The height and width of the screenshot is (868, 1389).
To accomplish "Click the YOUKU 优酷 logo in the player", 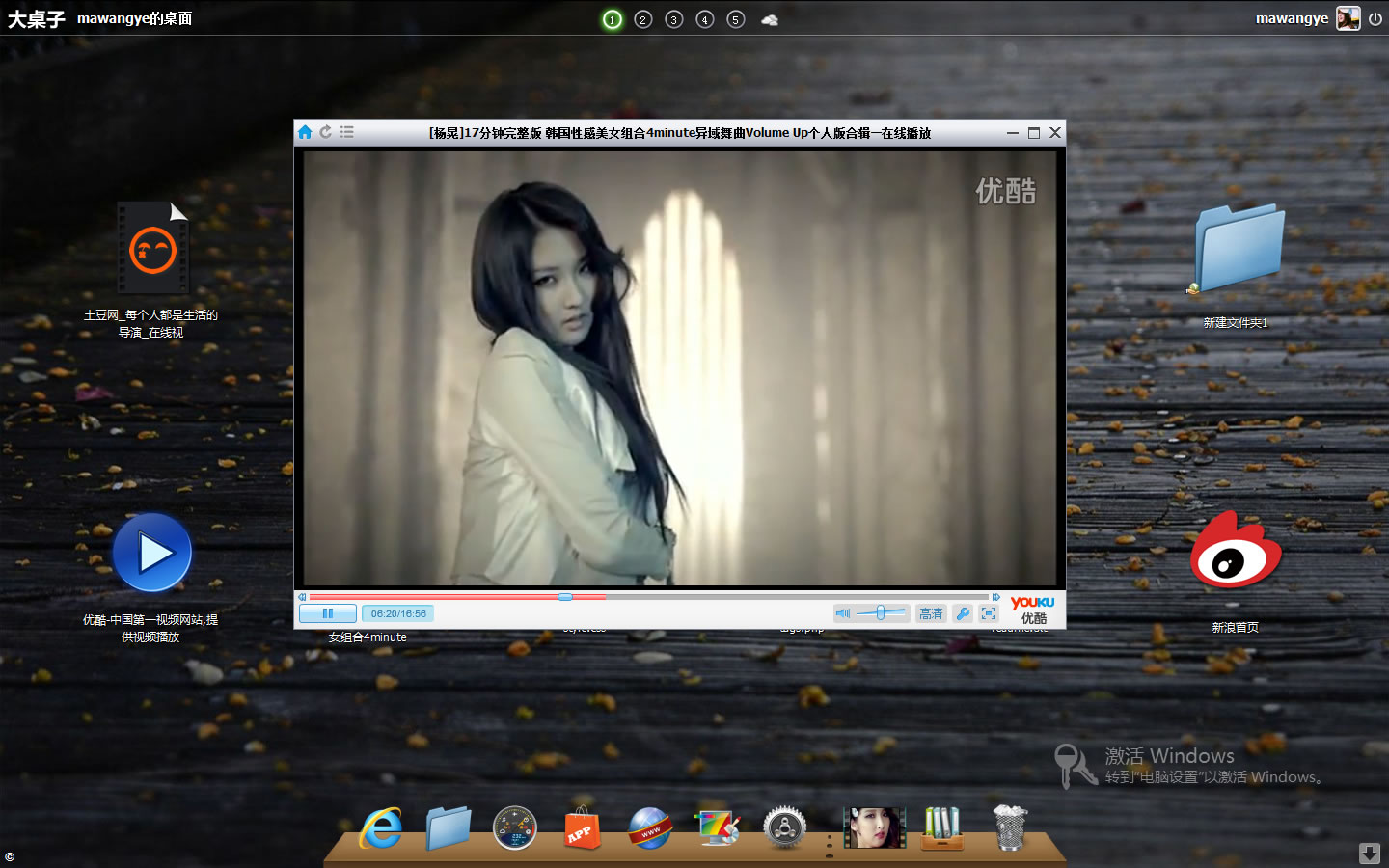I will click(1032, 610).
